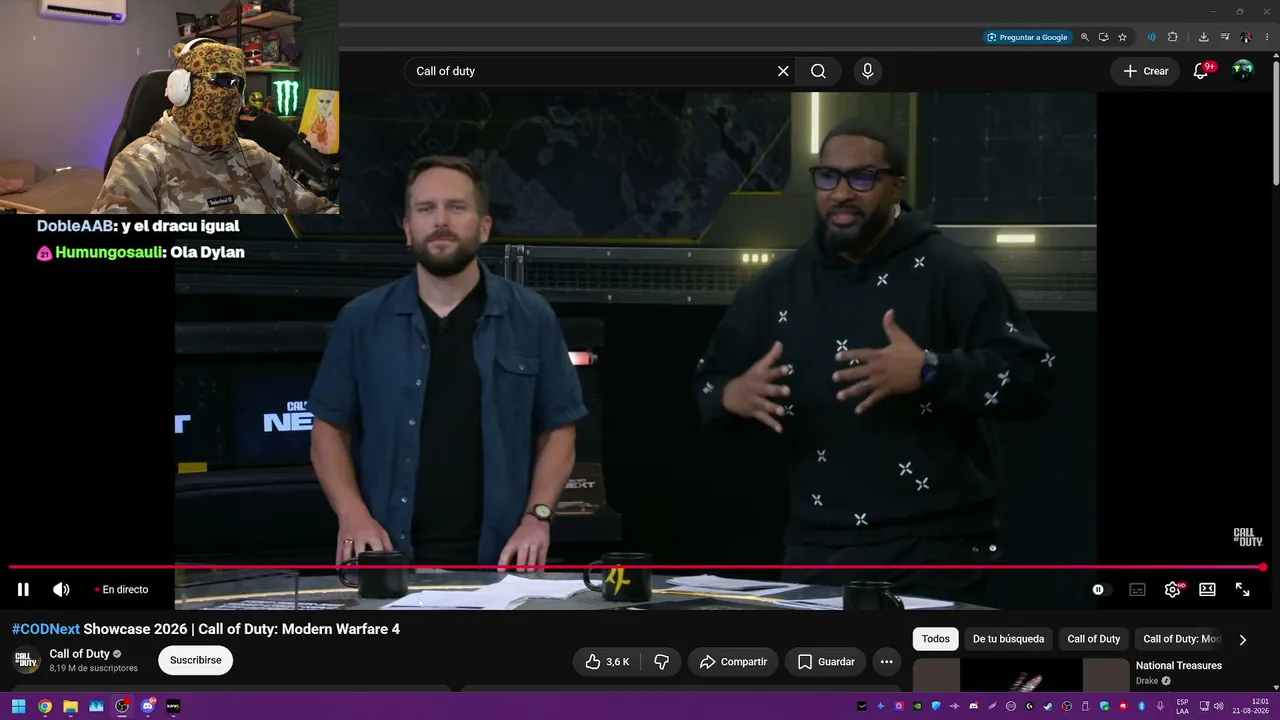The width and height of the screenshot is (1280, 720).
Task: Click the Compartir button
Action: (x=733, y=662)
